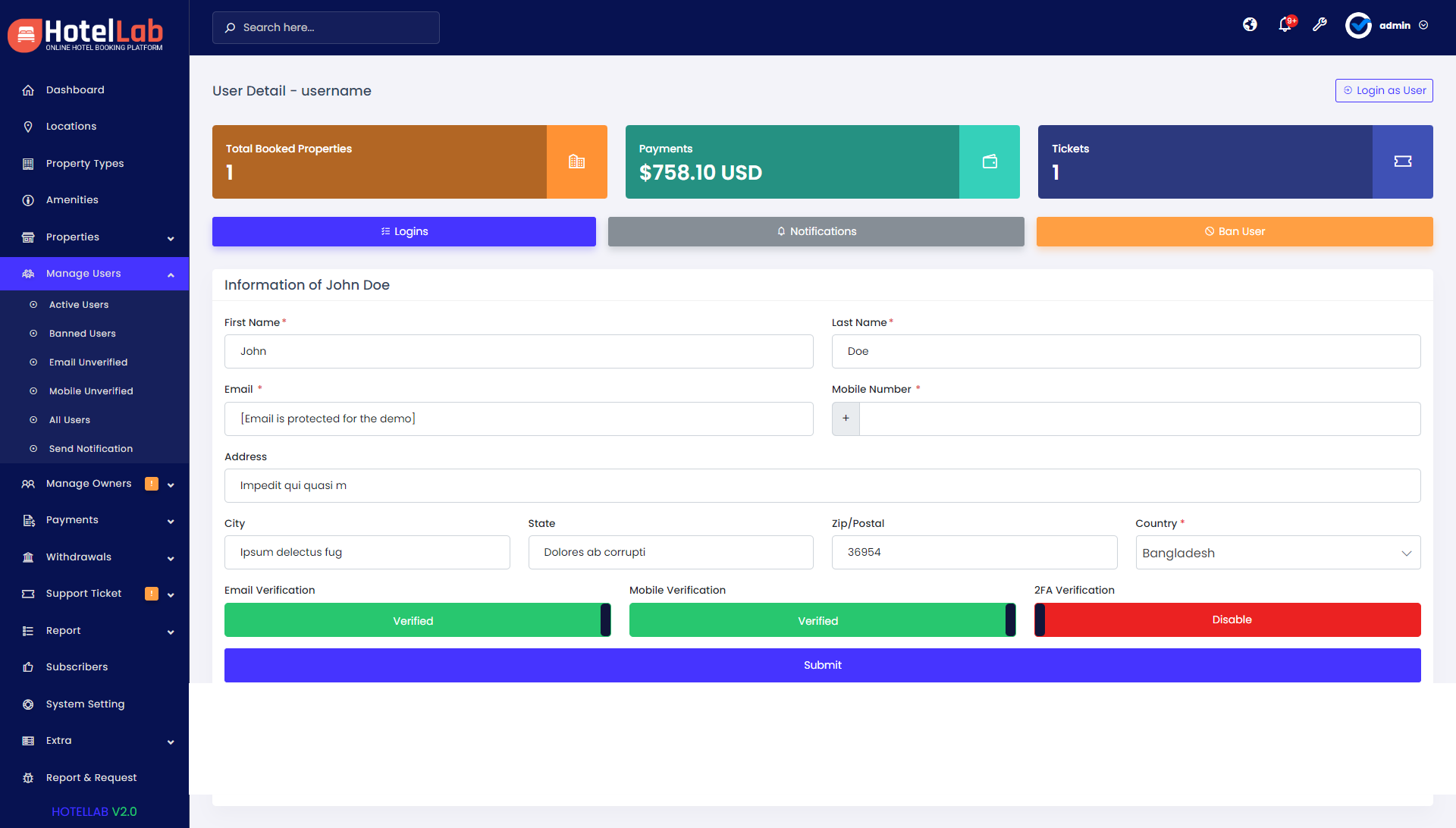Click the Search here input field
This screenshot has height=828, width=1456.
(326, 27)
